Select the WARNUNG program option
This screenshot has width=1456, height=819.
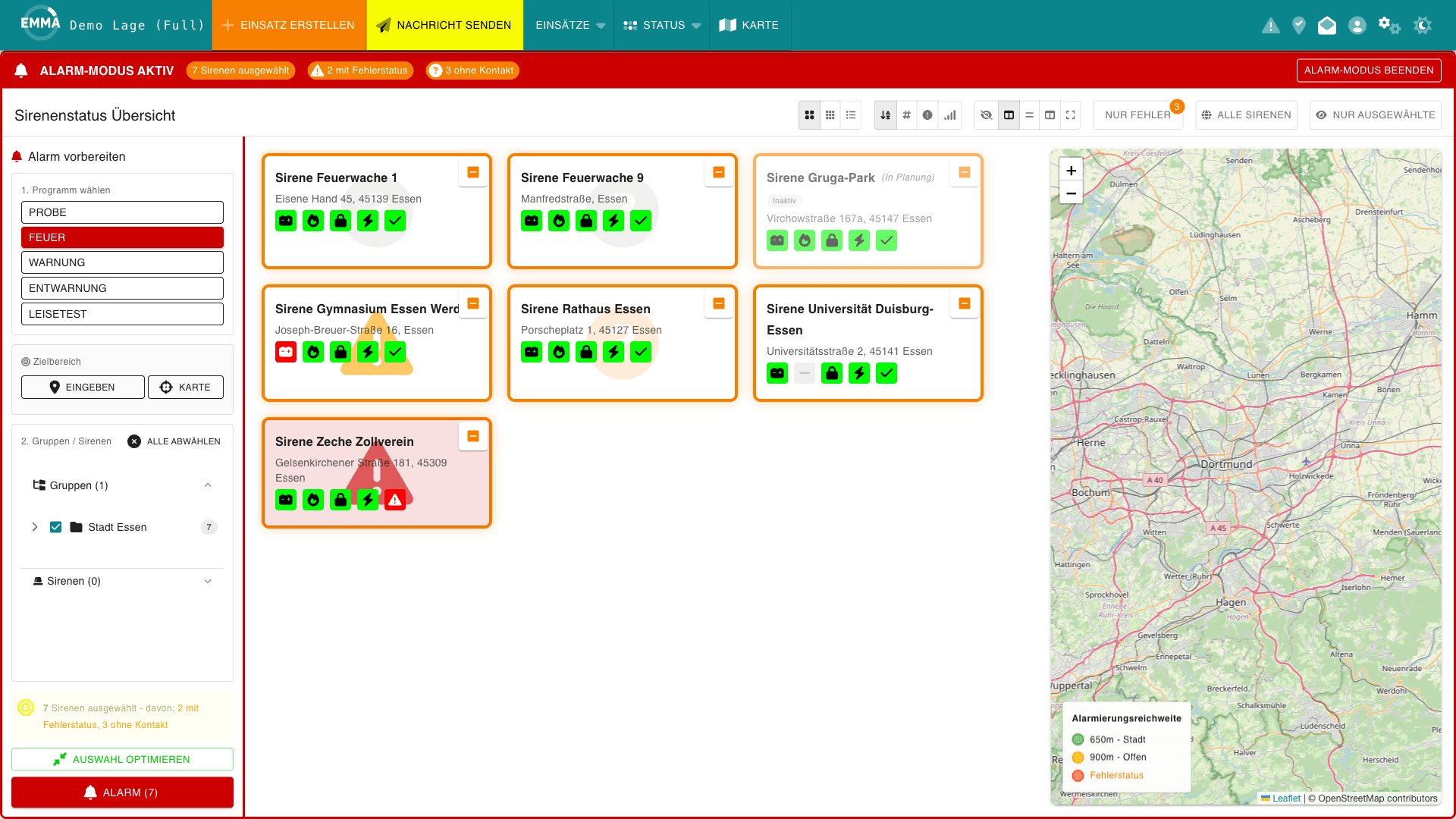coord(122,262)
